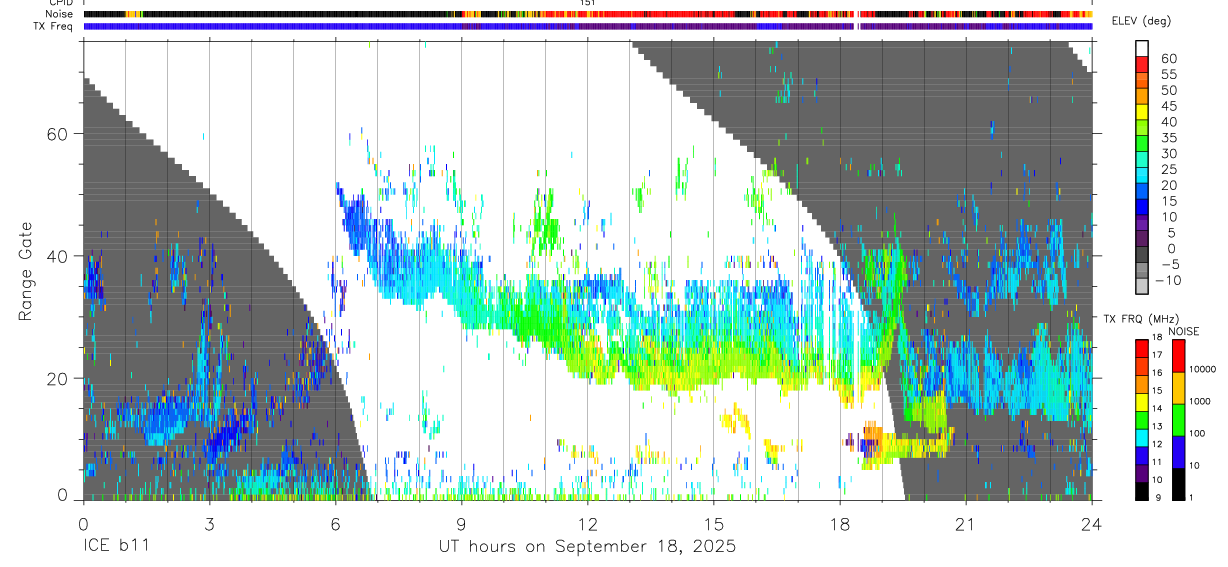
Task: Click the 45 label on the ELEV colorbar
Action: (1168, 106)
